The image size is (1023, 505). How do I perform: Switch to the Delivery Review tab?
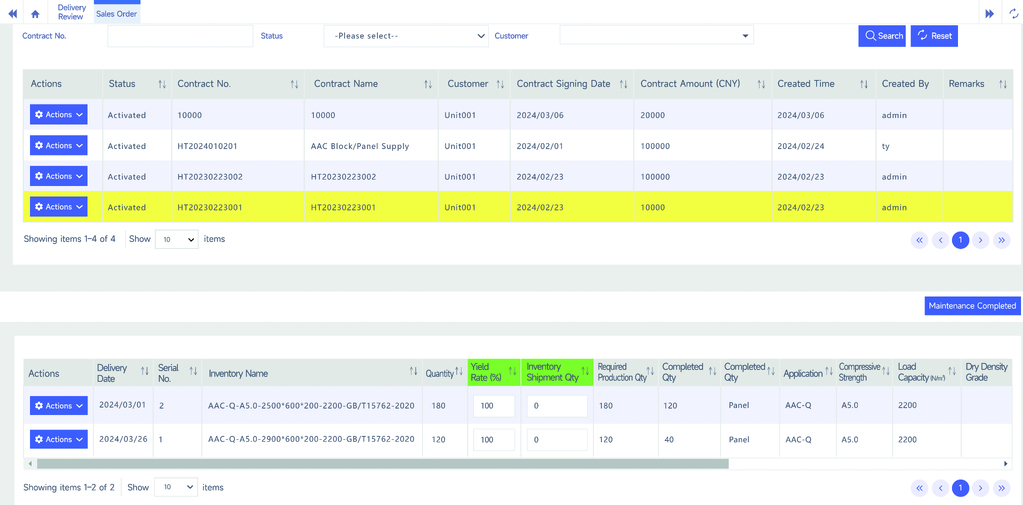(x=71, y=12)
